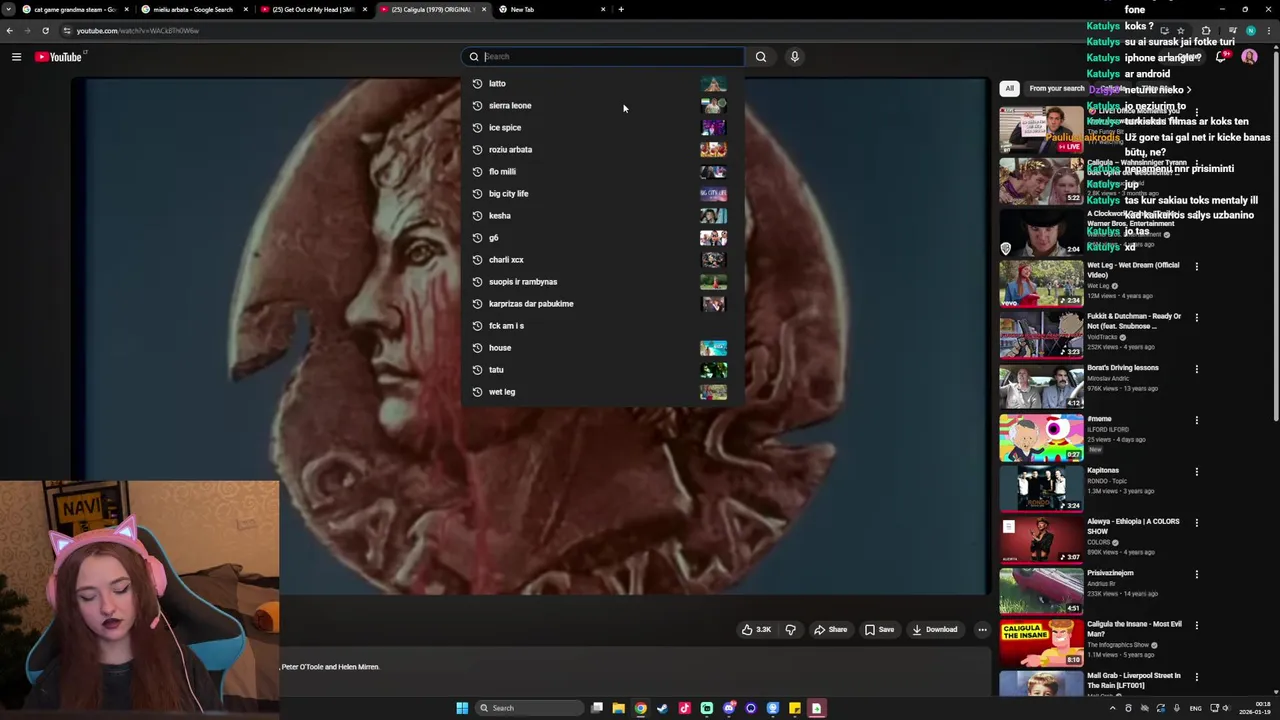
Task: Go back with browser back arrow
Action: point(9,31)
